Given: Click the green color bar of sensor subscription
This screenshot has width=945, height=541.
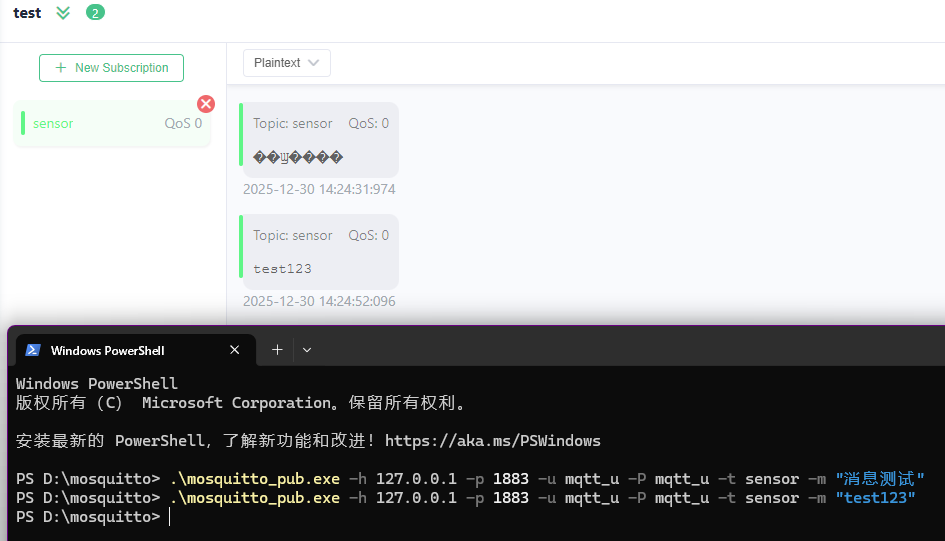Looking at the screenshot, I should click(x=23, y=123).
